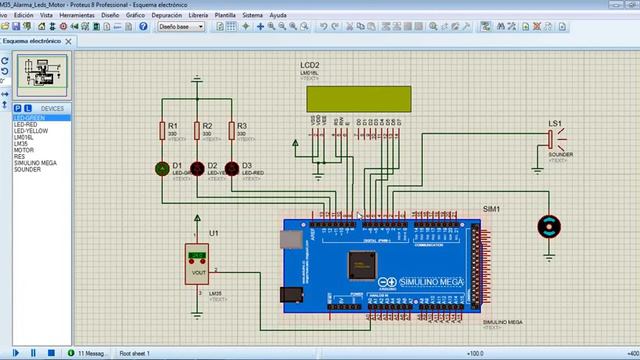
Task: Redo the last undone action
Action: click(x=335, y=27)
